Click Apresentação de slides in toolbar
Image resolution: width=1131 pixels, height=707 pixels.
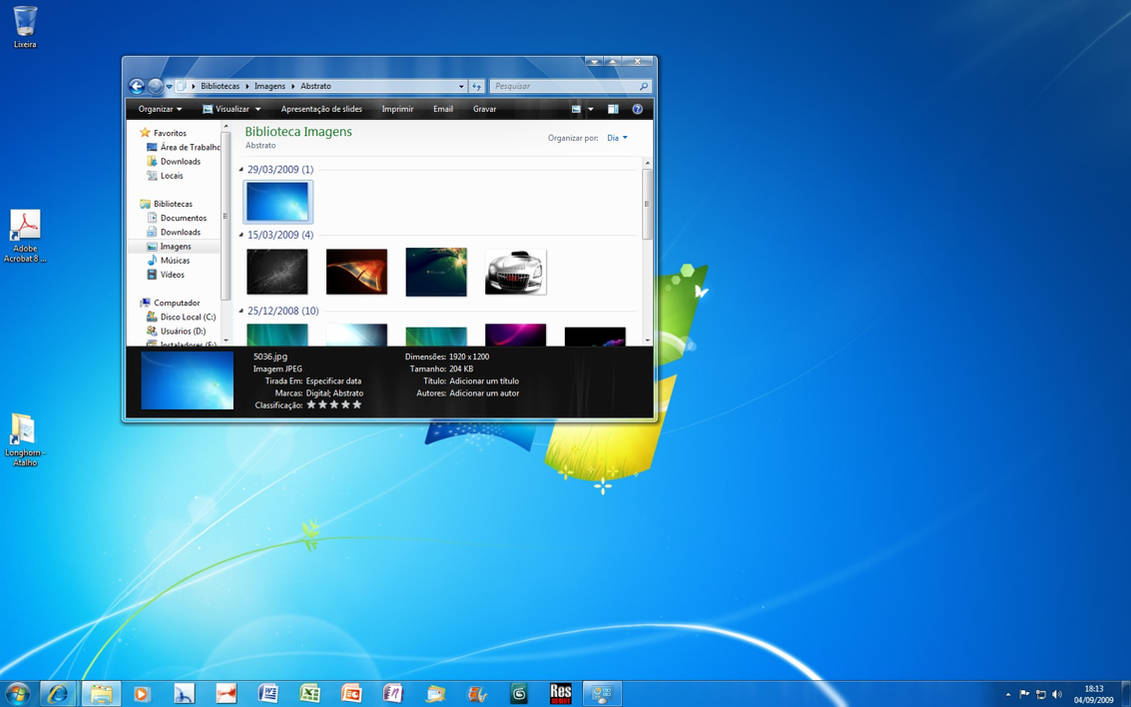[321, 109]
